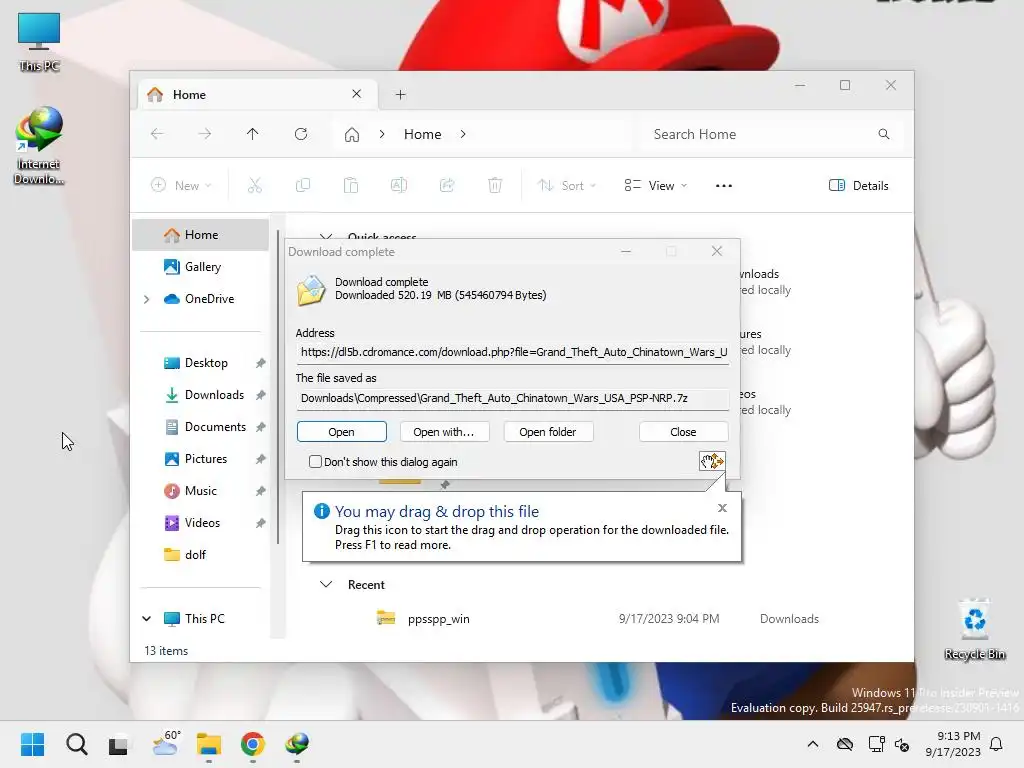This screenshot has width=1024, height=768.
Task: Open the Sort dropdown
Action: [x=567, y=185]
